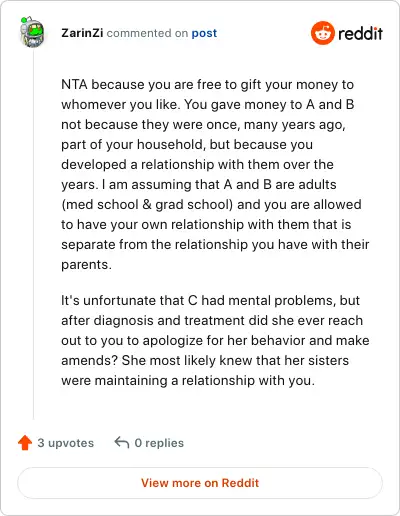Click the ZarinZi robot avatar image
The height and width of the screenshot is (516, 400).
pos(32,32)
